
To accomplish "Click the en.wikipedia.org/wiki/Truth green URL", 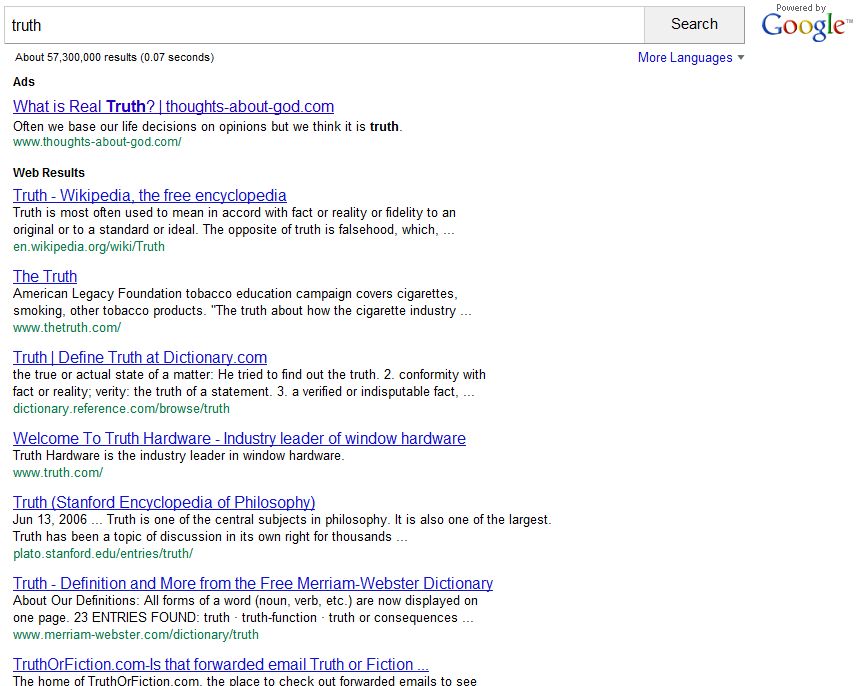I will coord(89,247).
